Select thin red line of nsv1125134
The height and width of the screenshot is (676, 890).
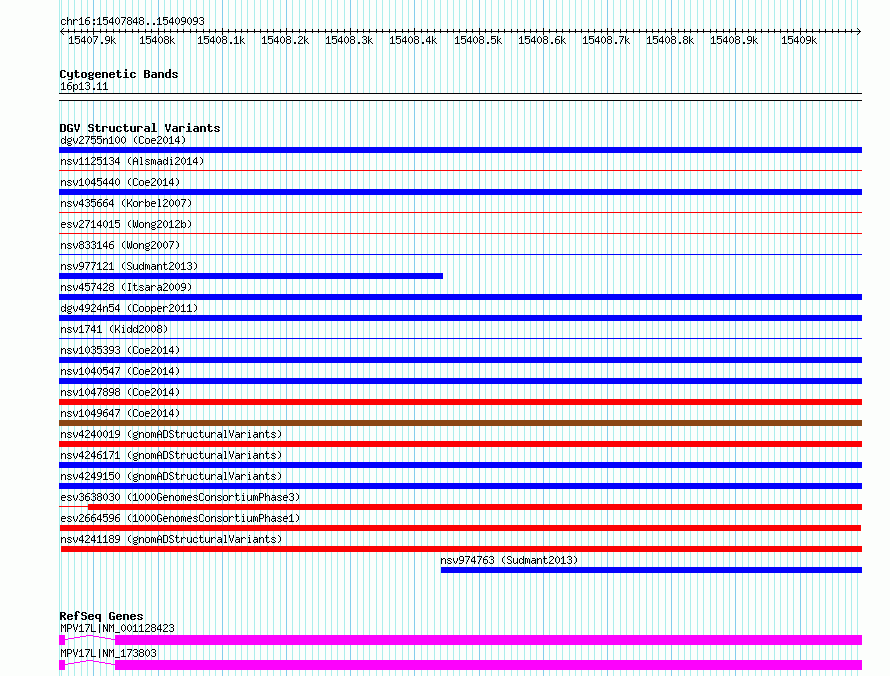pyautogui.click(x=460, y=170)
